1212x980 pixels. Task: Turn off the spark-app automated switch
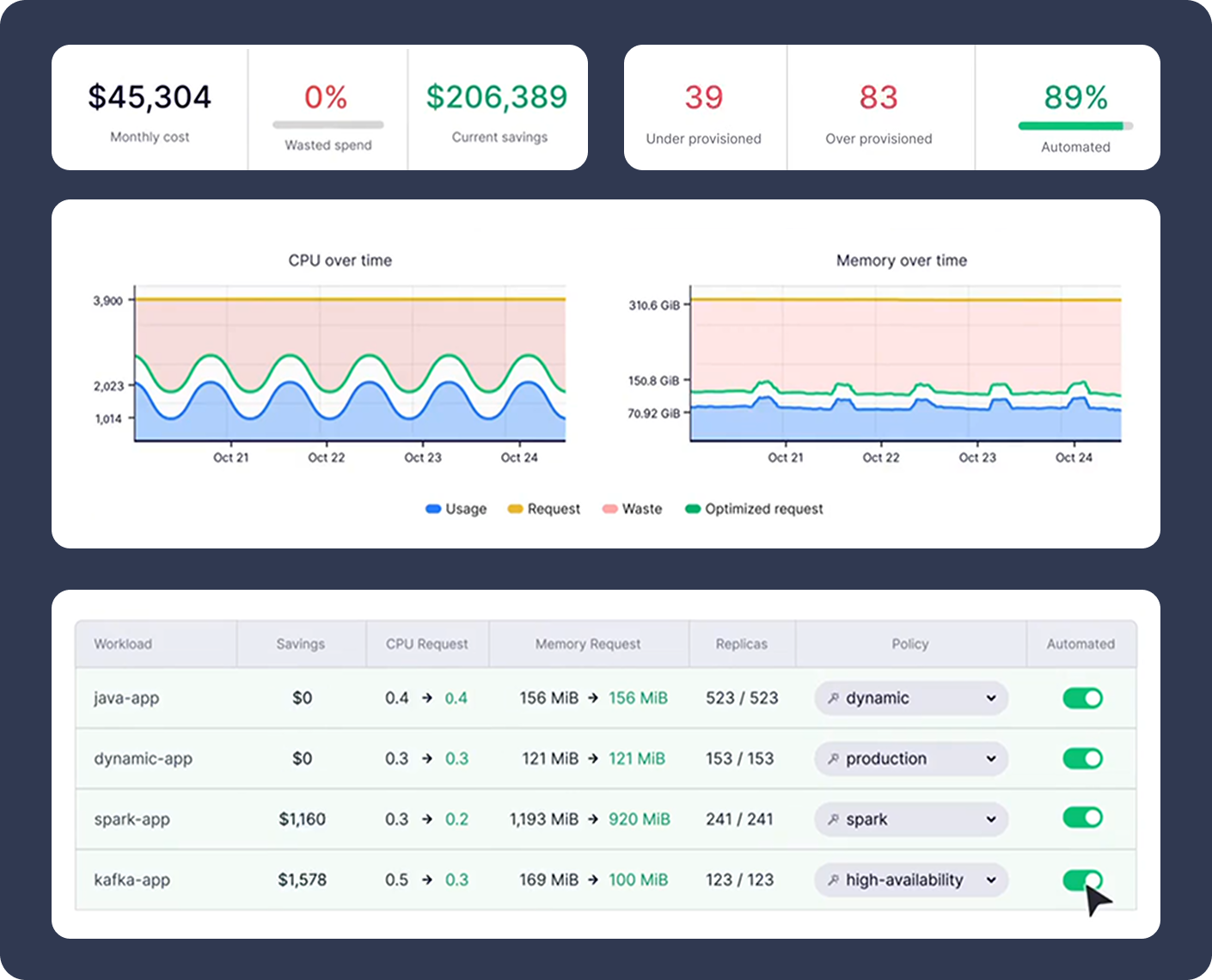tap(1082, 818)
